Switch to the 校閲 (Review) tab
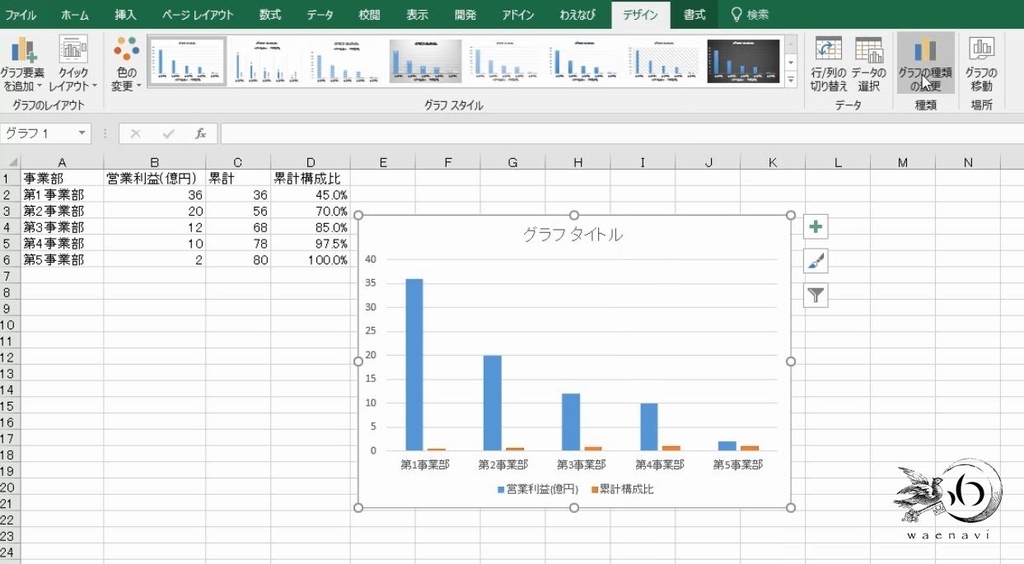Image resolution: width=1024 pixels, height=564 pixels. [x=369, y=14]
